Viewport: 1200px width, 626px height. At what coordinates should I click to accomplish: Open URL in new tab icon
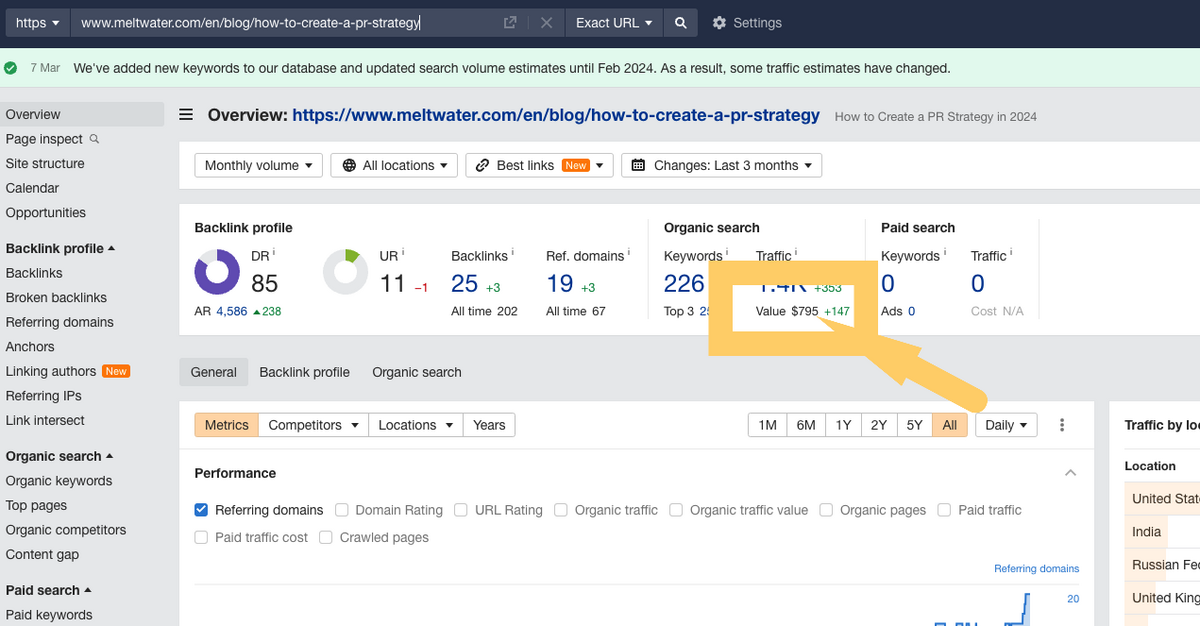510,22
